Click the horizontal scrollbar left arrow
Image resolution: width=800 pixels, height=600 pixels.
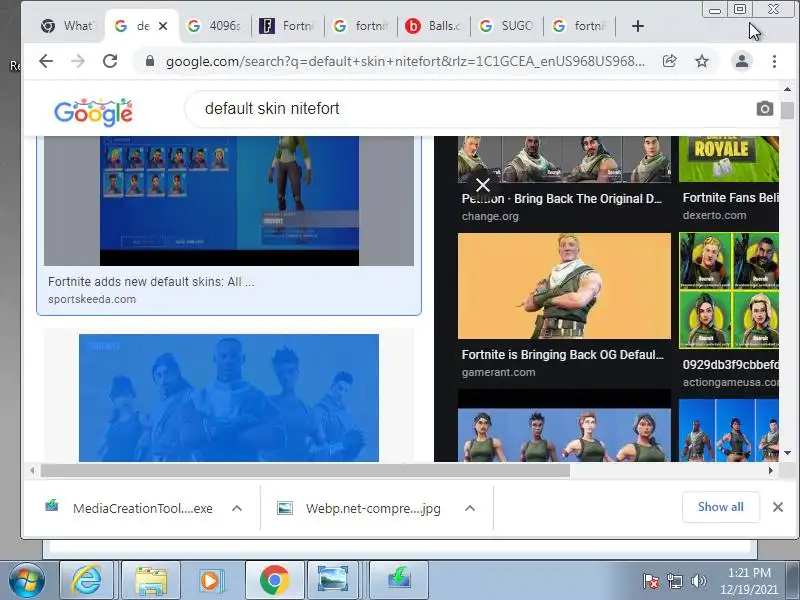tap(32, 470)
